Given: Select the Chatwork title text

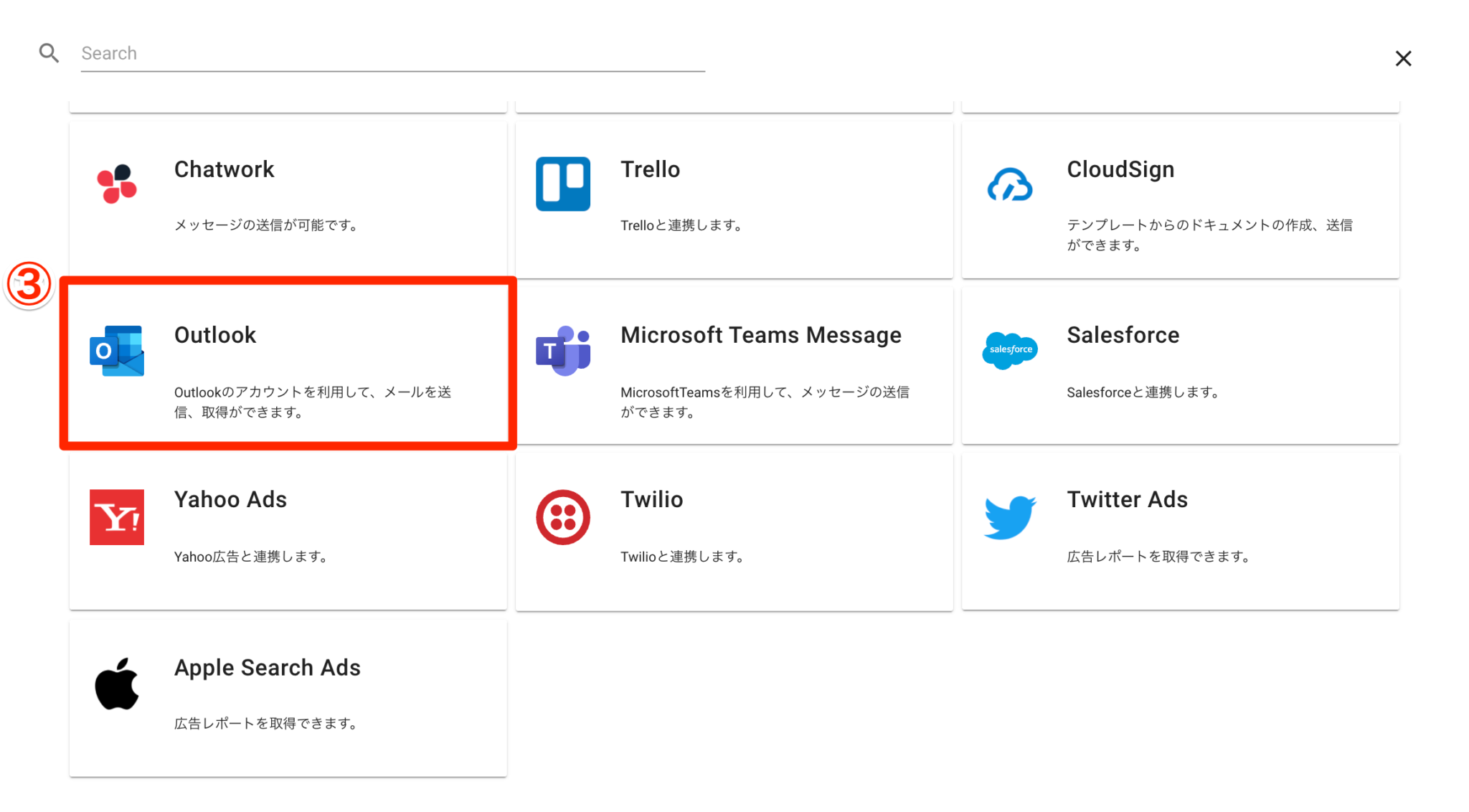Looking at the screenshot, I should [x=224, y=169].
